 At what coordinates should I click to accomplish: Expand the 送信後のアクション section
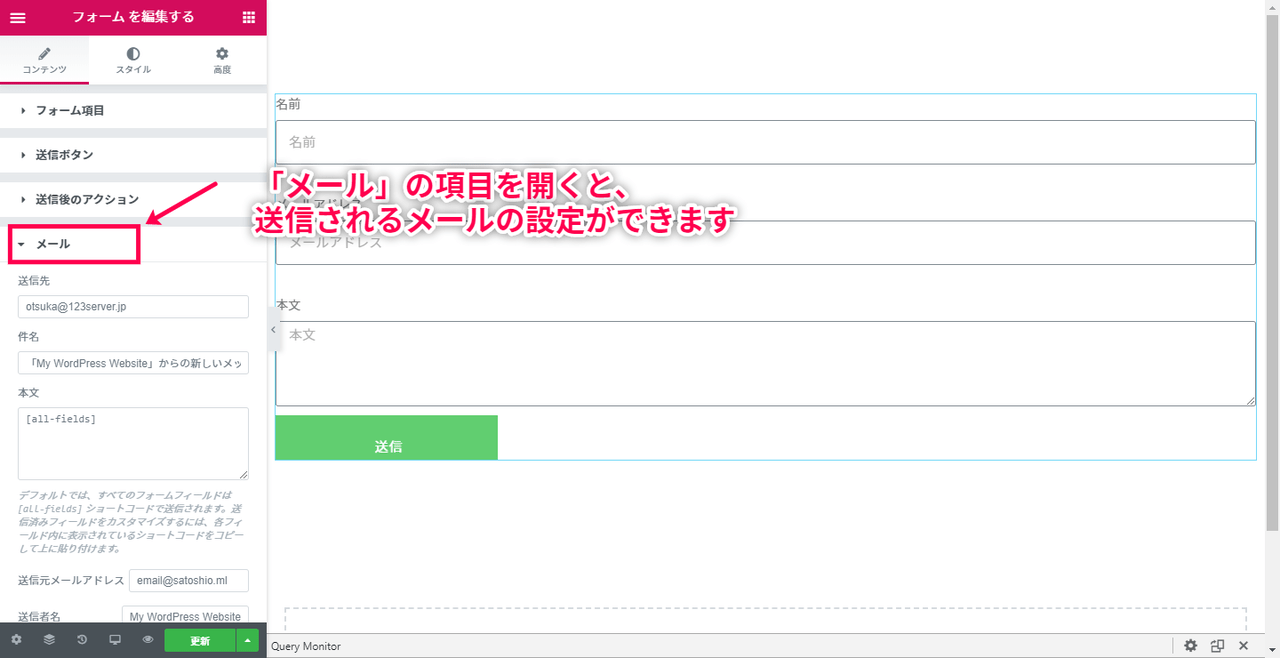coord(133,199)
